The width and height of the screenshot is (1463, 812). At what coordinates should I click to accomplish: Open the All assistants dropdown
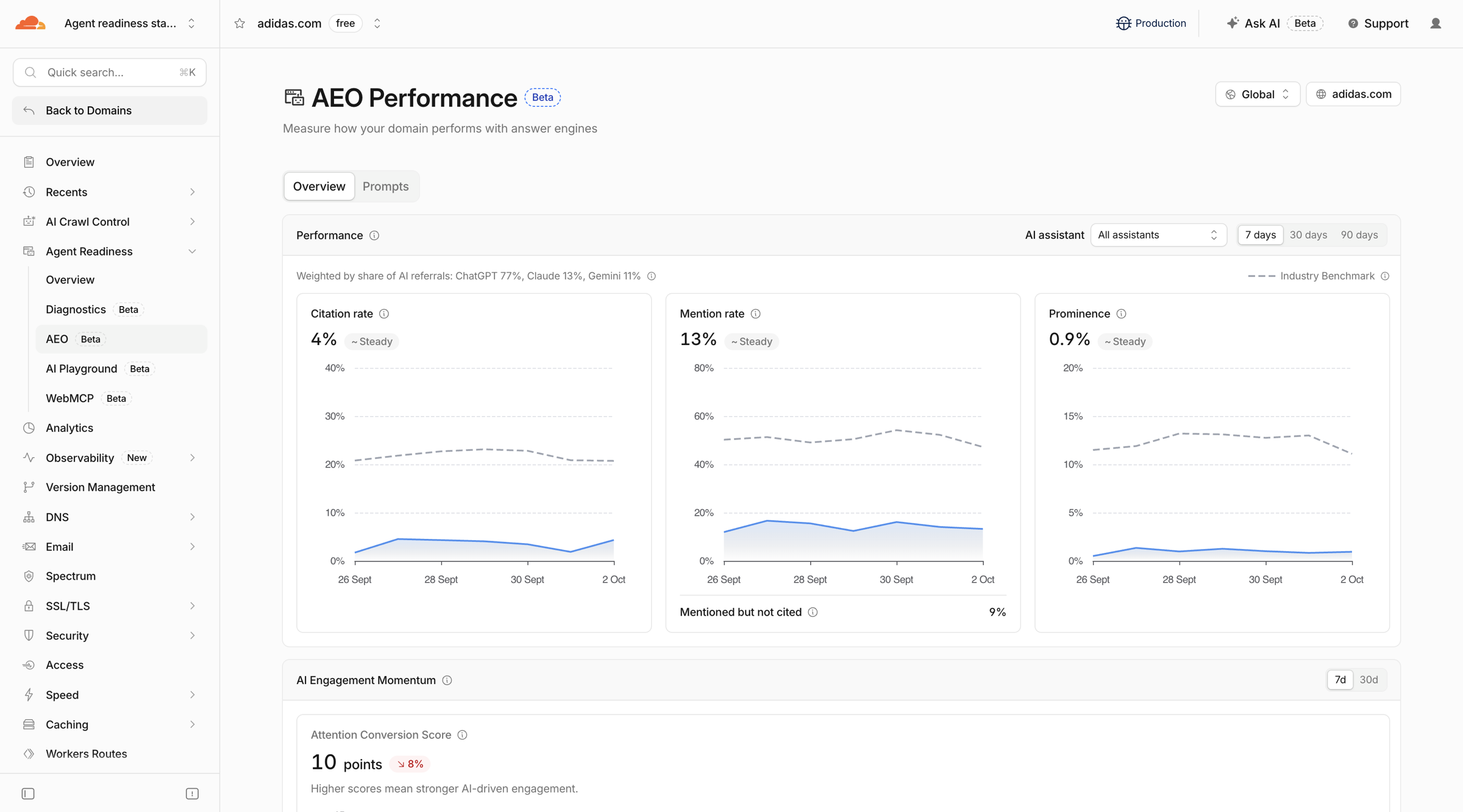[x=1158, y=235]
